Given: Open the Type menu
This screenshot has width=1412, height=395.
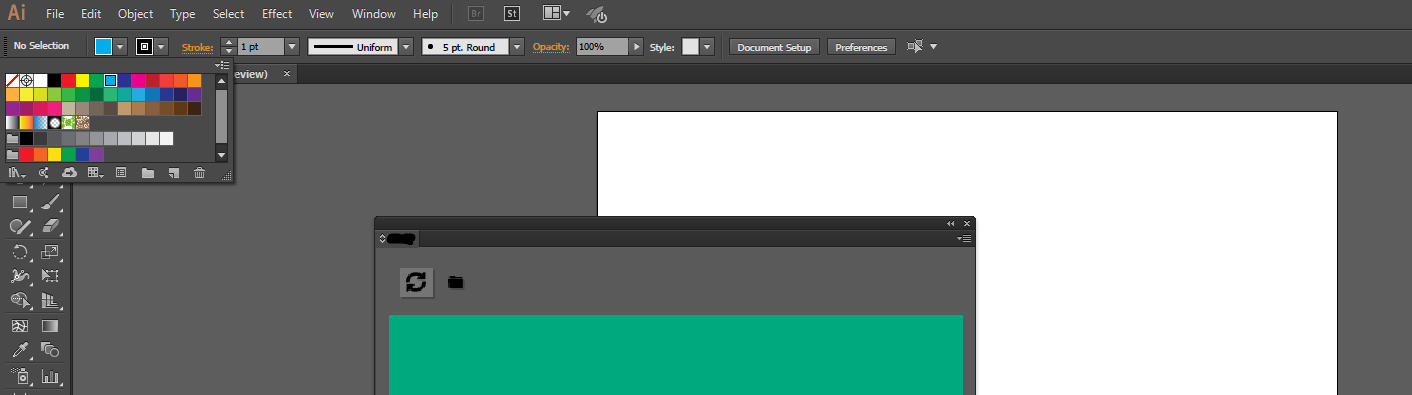Looking at the screenshot, I should click(x=183, y=14).
